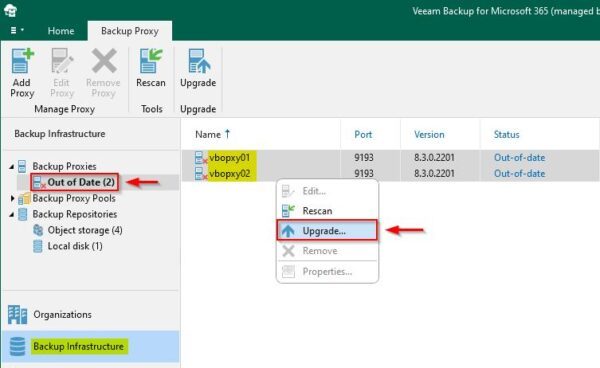Click the vbopxy02 proxy icon
Viewport: 600px width, 368px height.
[201, 174]
